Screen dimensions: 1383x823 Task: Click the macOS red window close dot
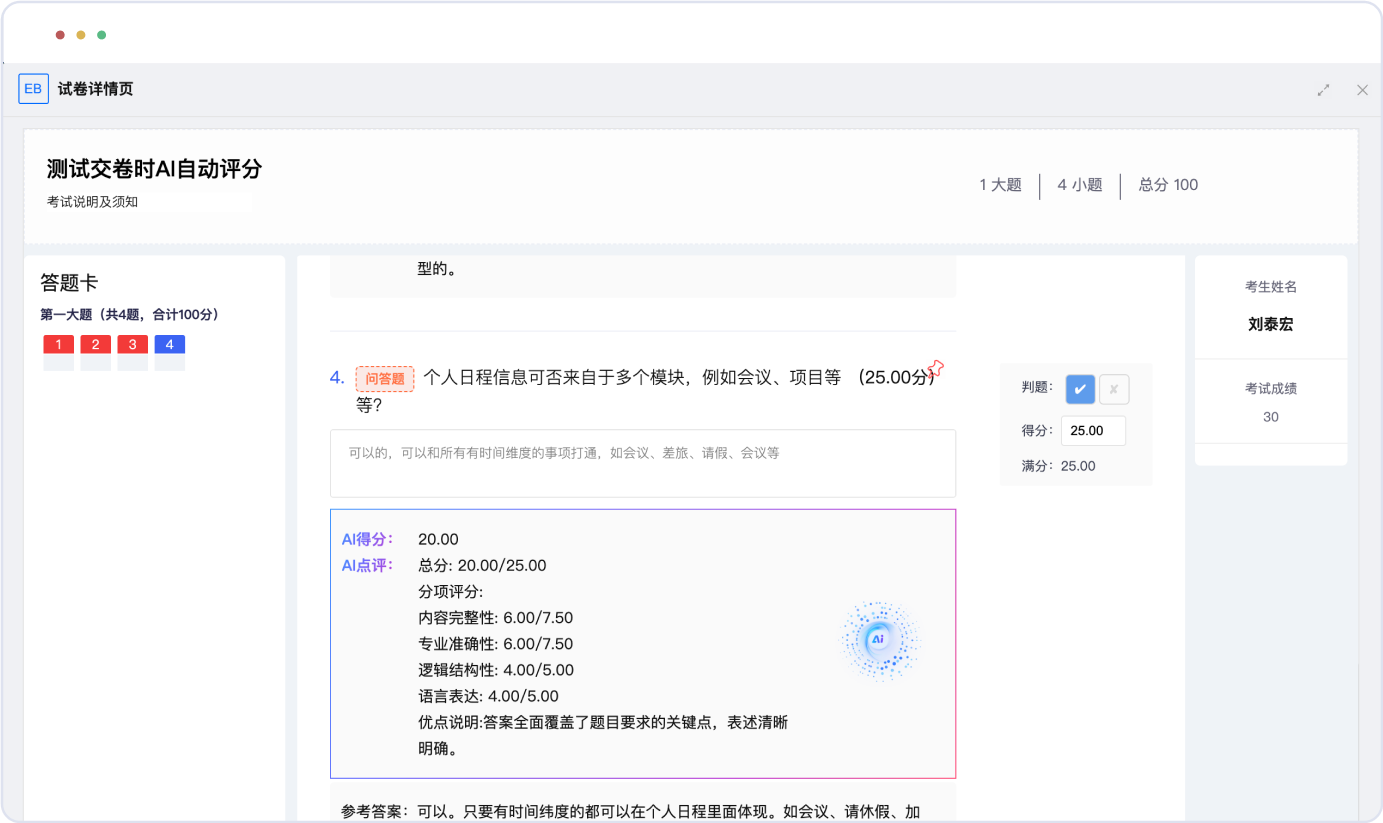(60, 35)
